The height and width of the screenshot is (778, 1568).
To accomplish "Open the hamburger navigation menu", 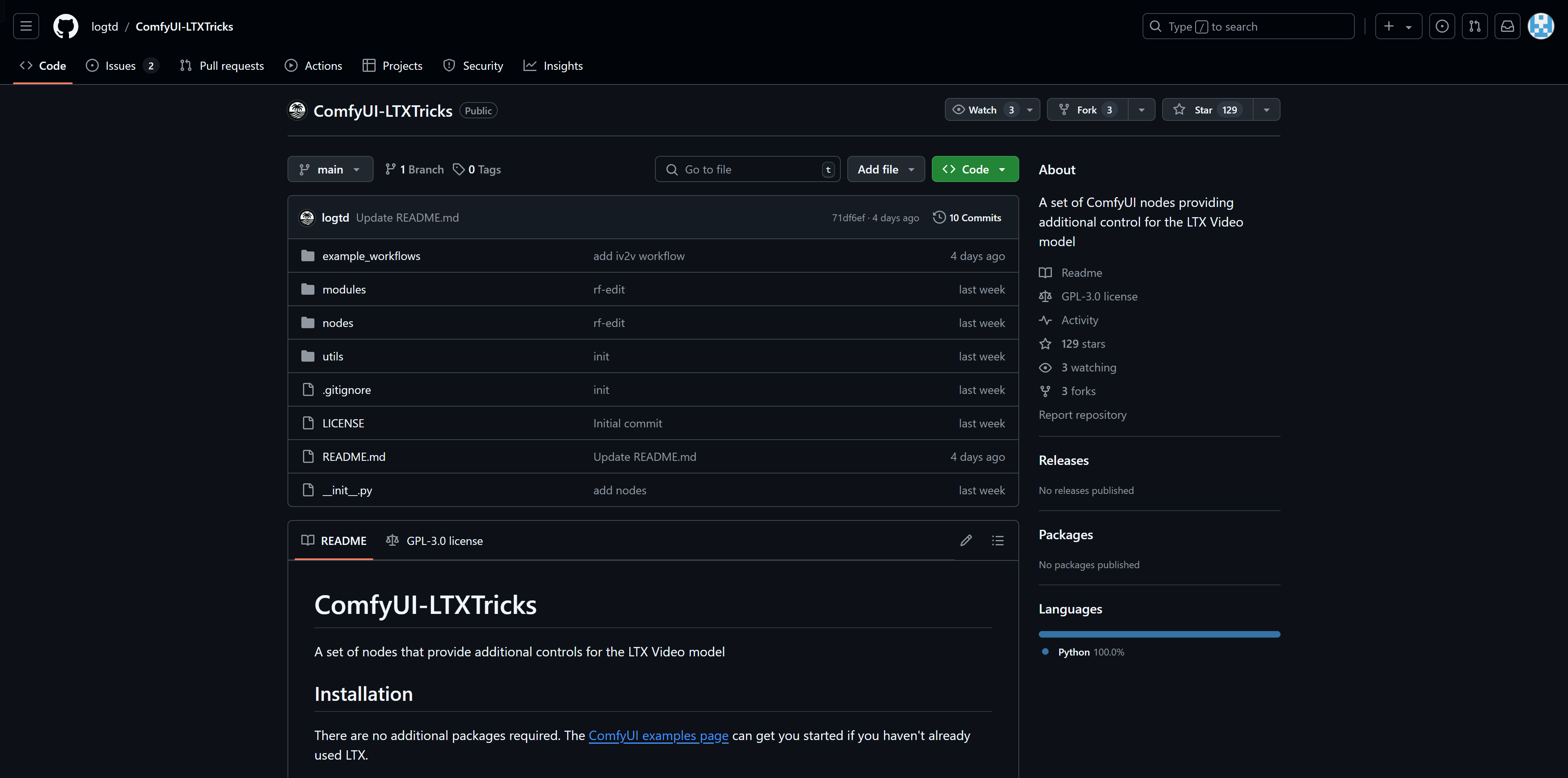I will click(x=26, y=26).
